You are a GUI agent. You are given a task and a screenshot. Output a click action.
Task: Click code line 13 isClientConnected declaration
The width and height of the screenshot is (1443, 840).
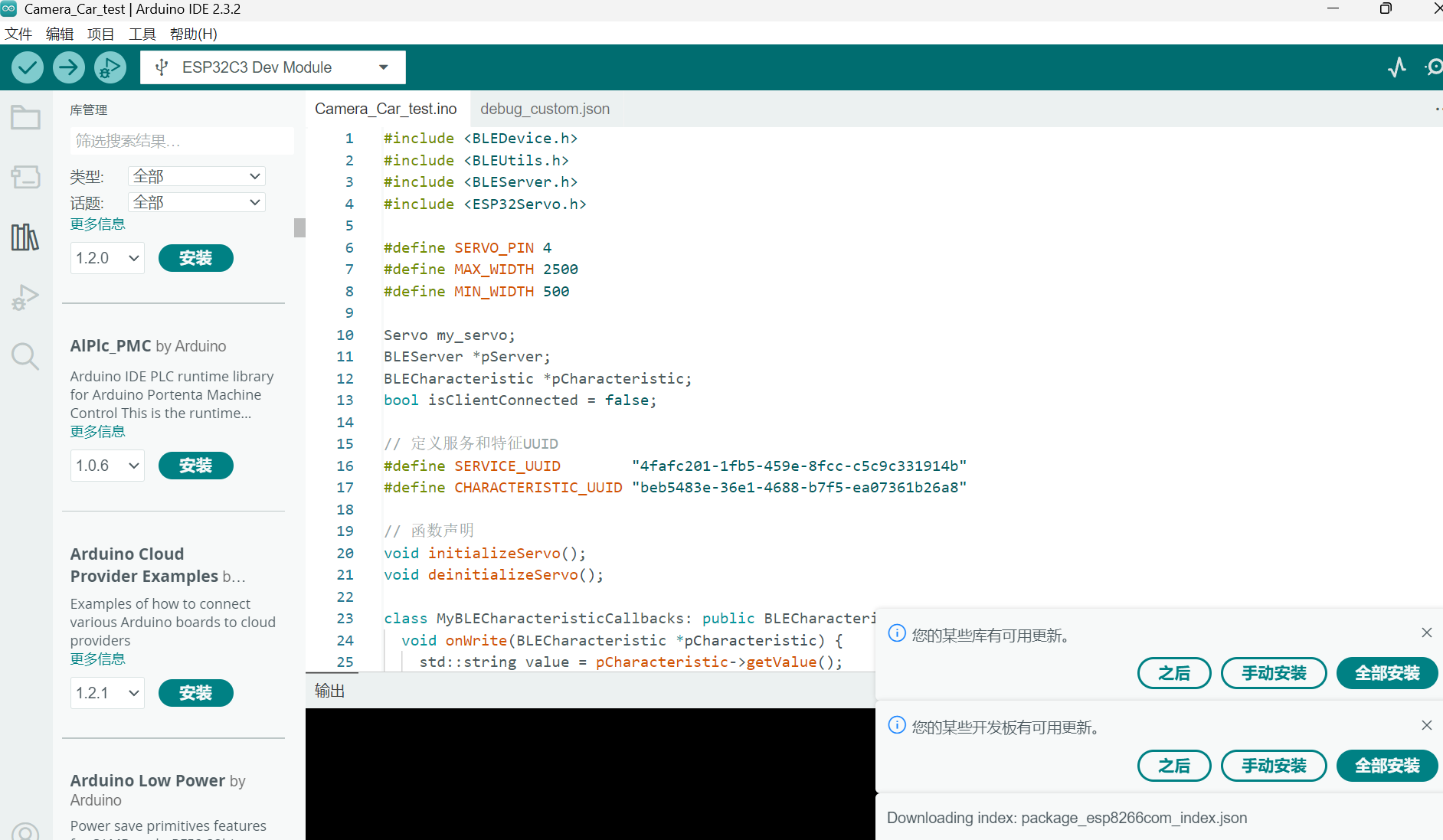(x=520, y=400)
